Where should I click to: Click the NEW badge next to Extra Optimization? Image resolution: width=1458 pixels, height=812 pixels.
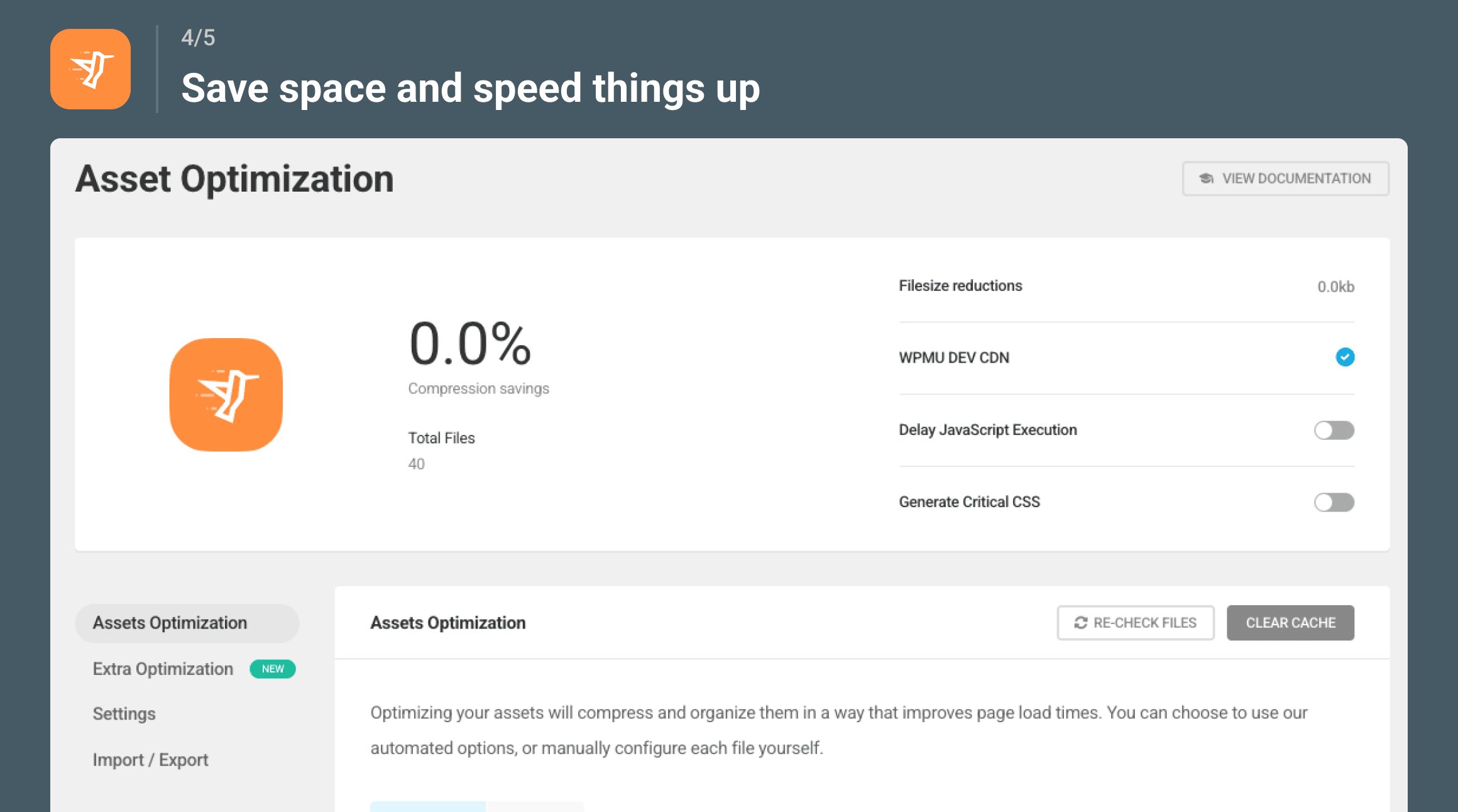(x=273, y=669)
